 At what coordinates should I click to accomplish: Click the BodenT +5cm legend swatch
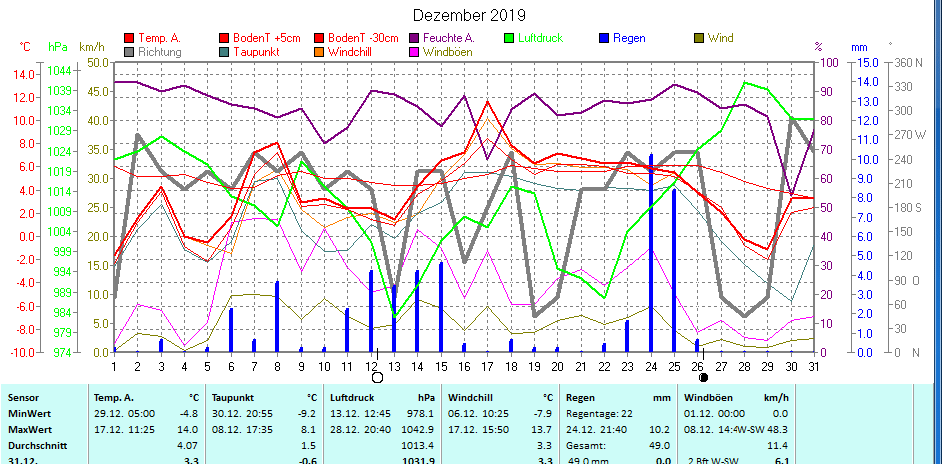click(224, 38)
